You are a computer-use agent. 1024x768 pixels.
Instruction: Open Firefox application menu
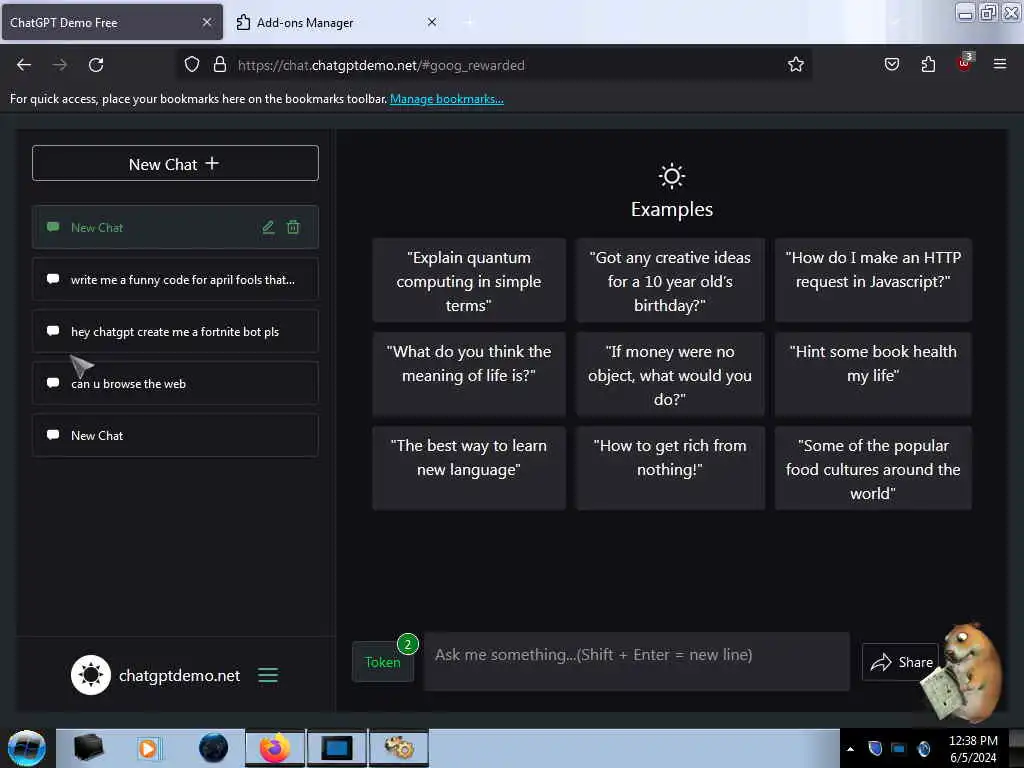click(x=999, y=64)
